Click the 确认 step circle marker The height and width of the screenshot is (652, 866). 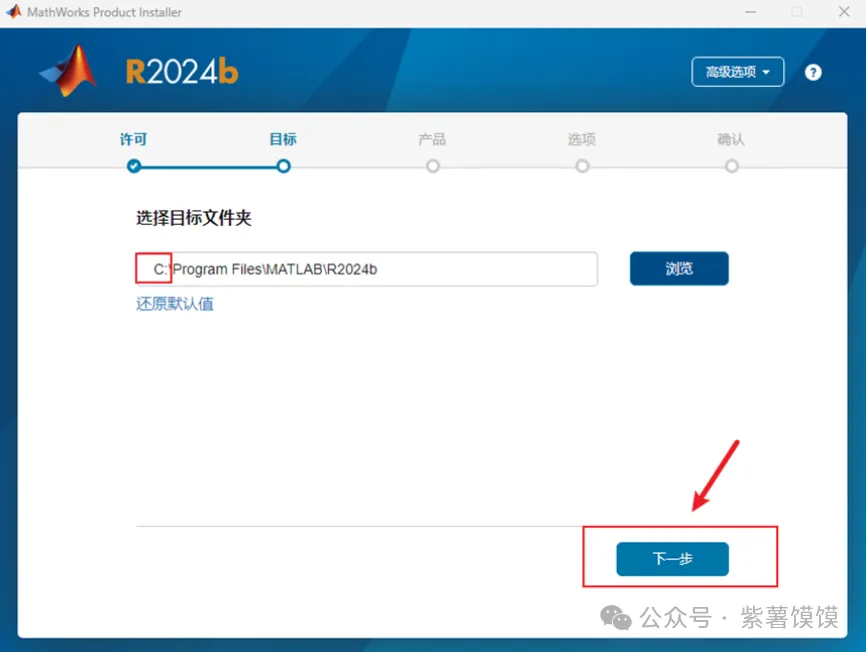pos(732,166)
